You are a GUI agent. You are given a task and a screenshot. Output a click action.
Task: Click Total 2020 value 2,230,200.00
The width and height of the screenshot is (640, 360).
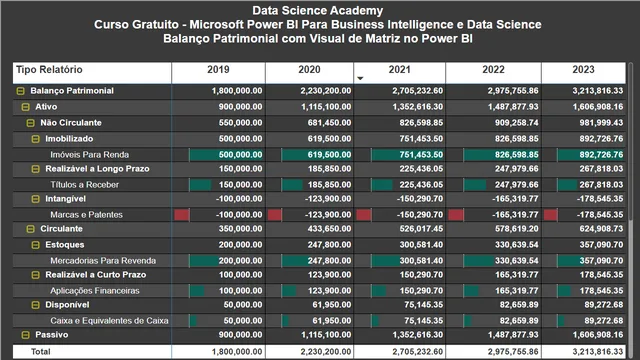click(326, 351)
